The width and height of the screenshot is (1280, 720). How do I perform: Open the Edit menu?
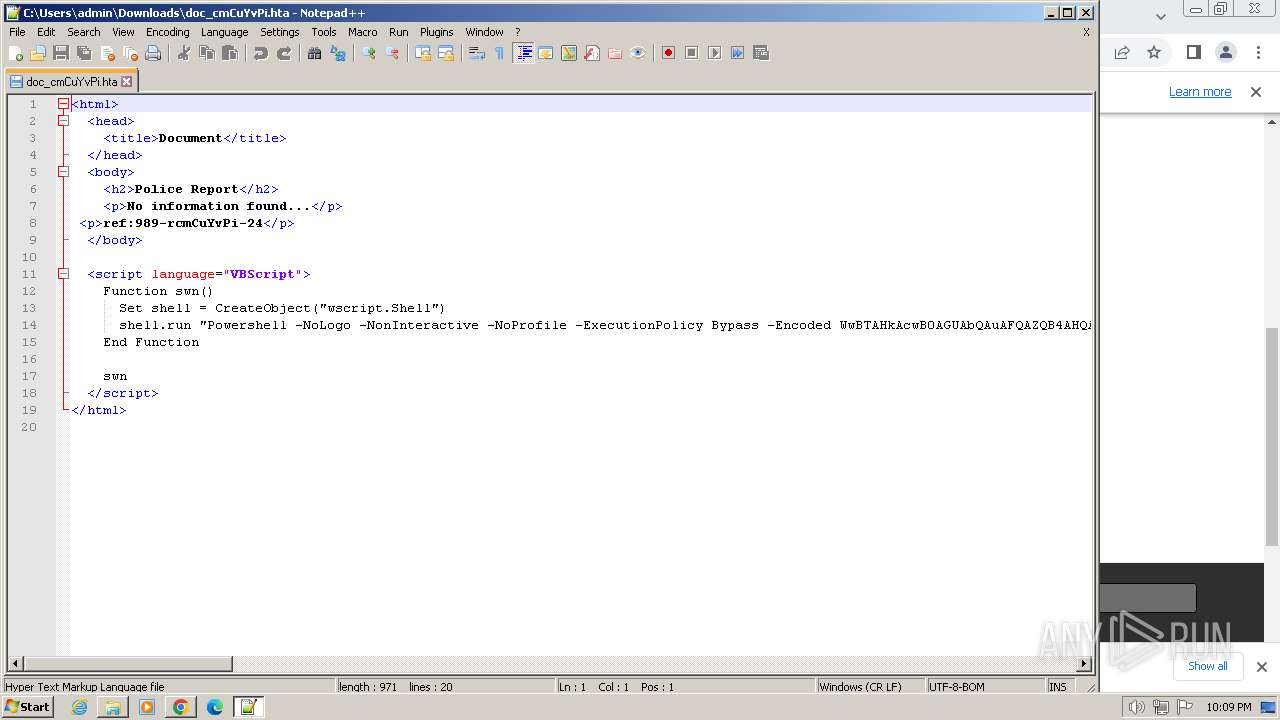coord(46,32)
